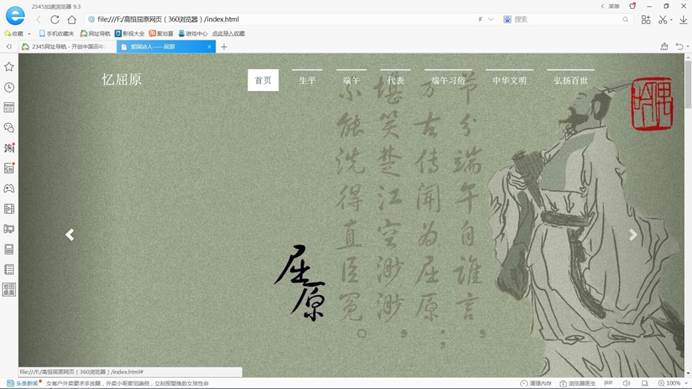The height and width of the screenshot is (389, 692).
Task: Open the downloads arrow icon in toolbar
Action: tap(683, 19)
